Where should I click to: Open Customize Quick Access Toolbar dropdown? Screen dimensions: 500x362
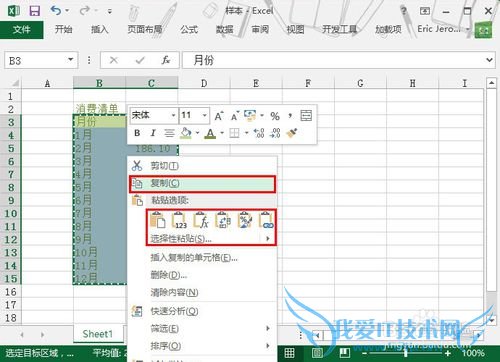click(x=110, y=11)
